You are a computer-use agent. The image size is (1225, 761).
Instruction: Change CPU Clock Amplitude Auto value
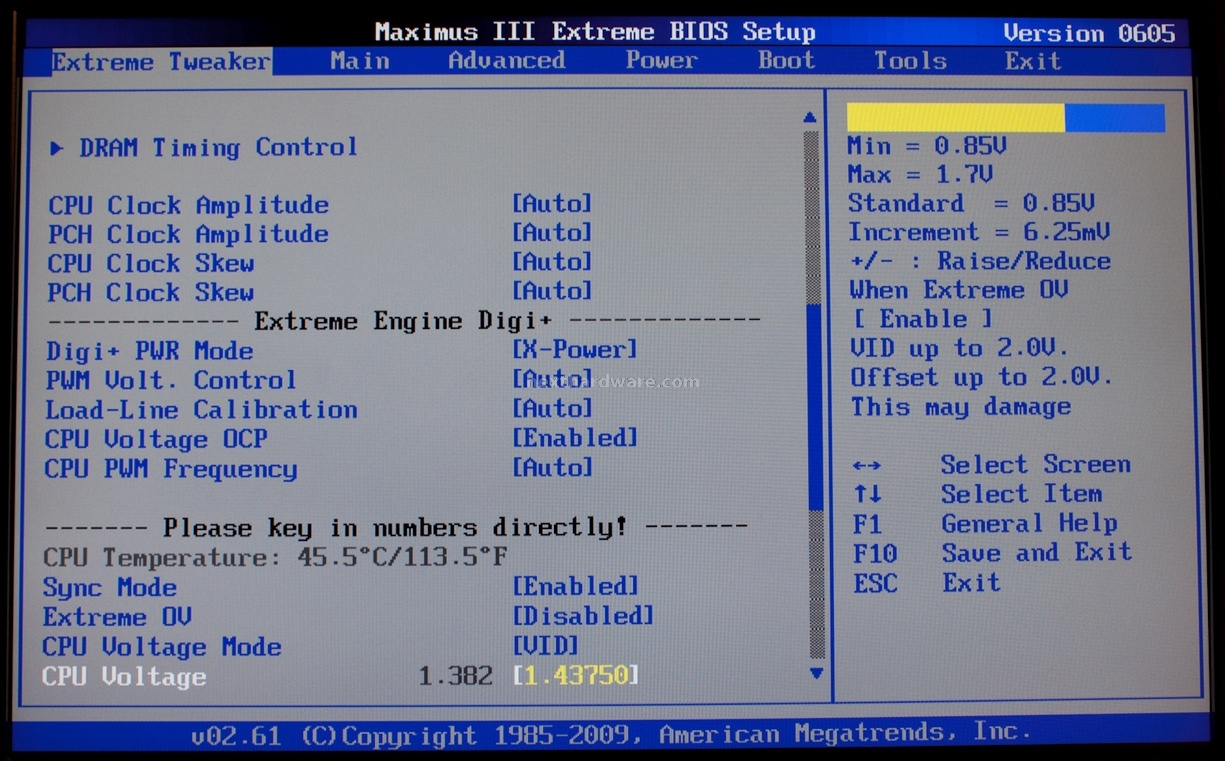tap(552, 204)
